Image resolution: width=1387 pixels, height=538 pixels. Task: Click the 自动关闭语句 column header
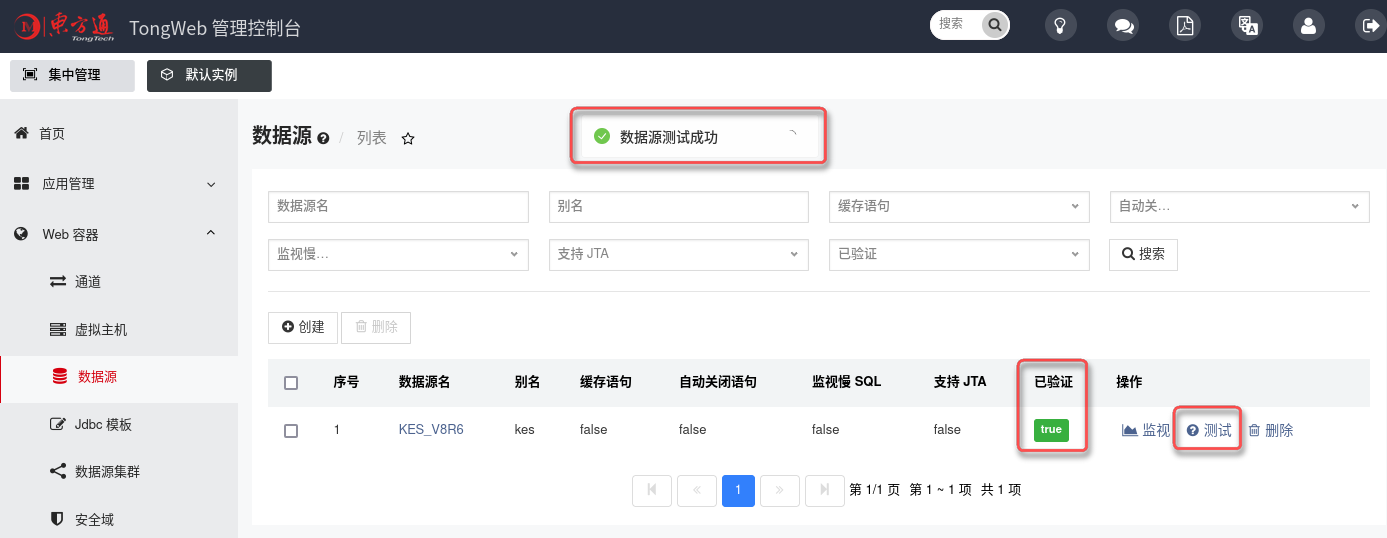[x=718, y=382]
